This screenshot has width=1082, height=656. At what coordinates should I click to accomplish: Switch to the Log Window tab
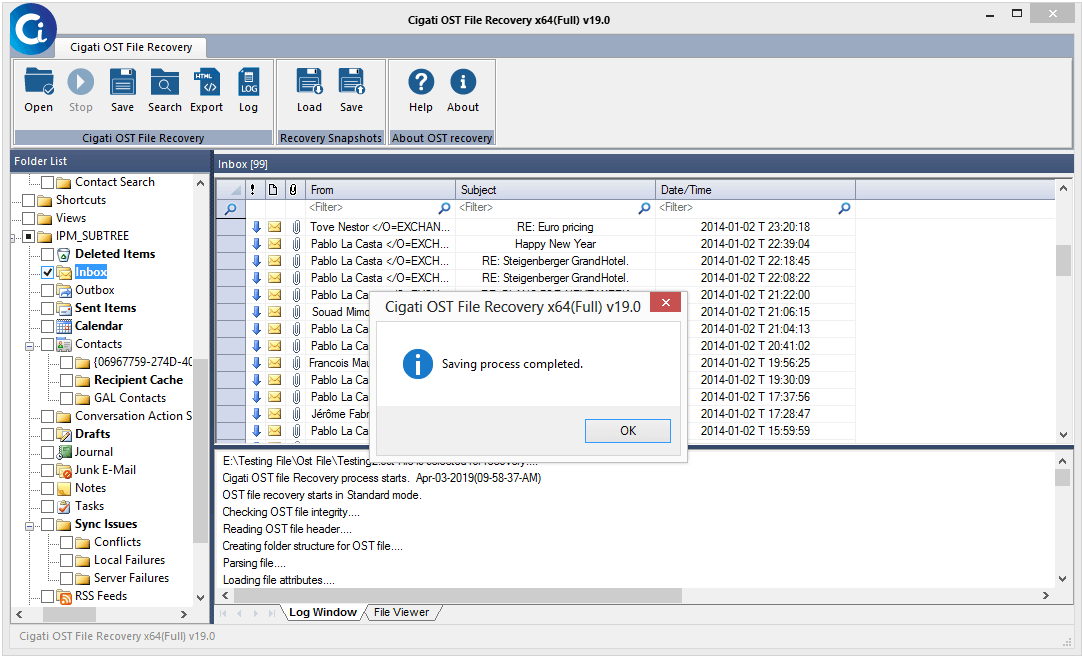tap(323, 613)
